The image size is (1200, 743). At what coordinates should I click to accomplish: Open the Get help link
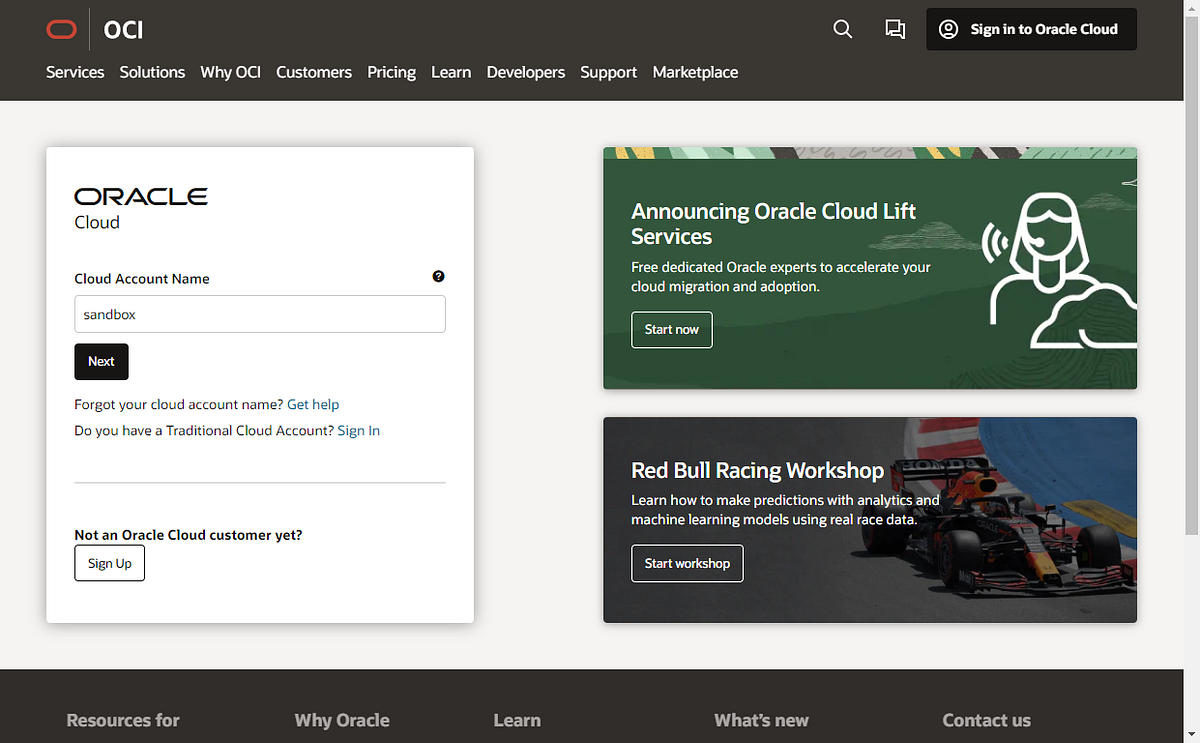click(x=313, y=404)
